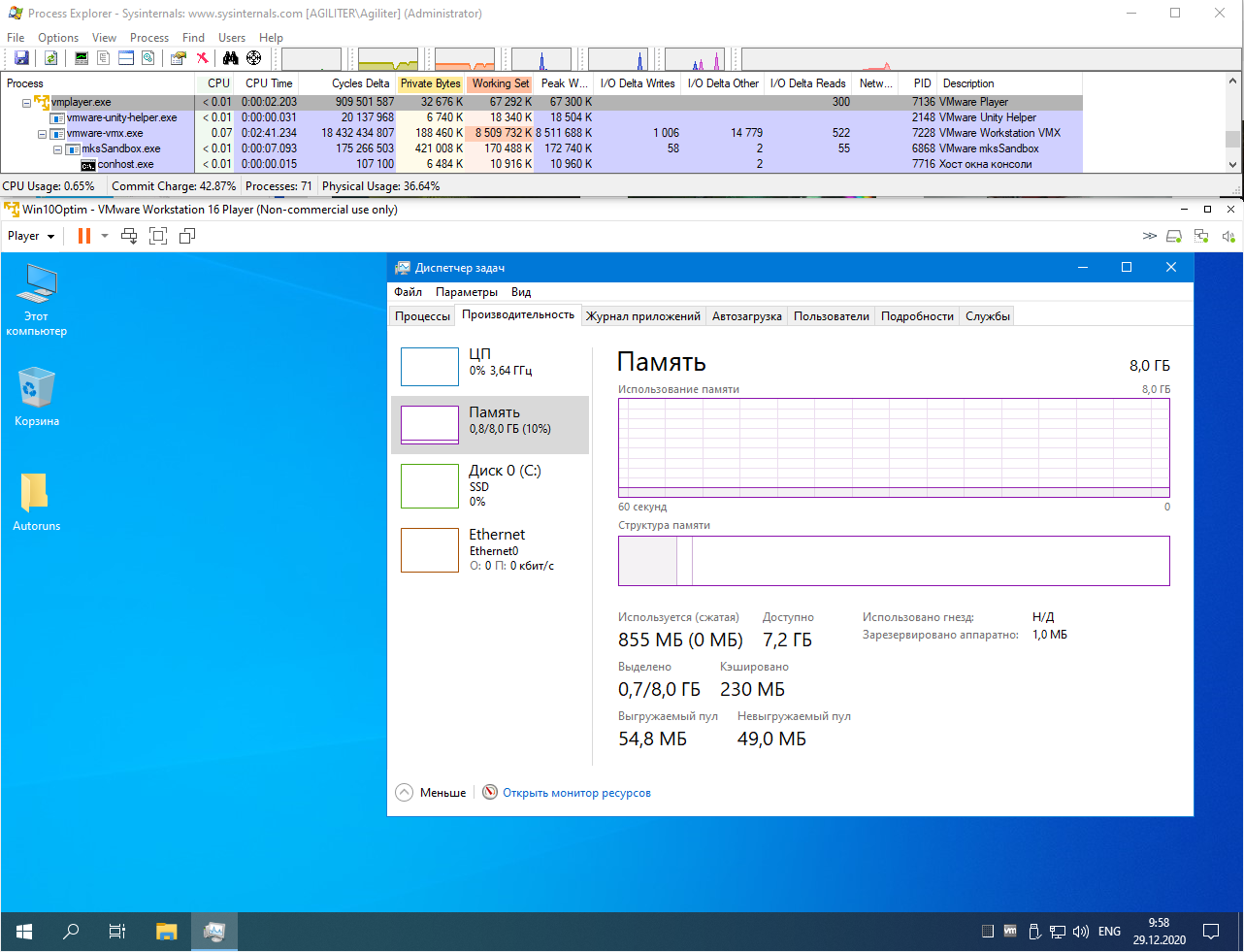Collapse the vmware-vmx.exe tree node
The image size is (1244, 952).
43,133
